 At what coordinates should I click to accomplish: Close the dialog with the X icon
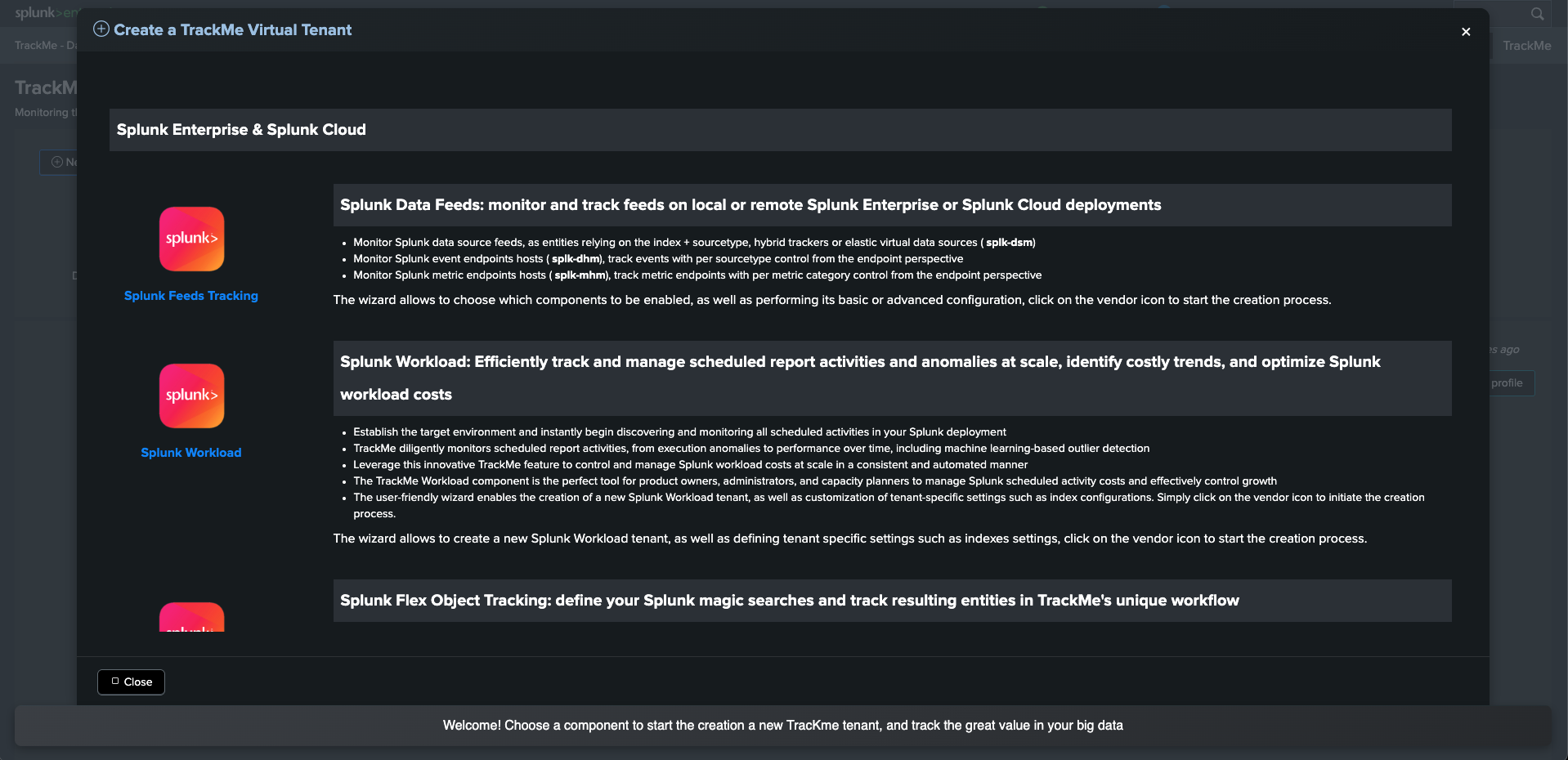tap(1466, 32)
